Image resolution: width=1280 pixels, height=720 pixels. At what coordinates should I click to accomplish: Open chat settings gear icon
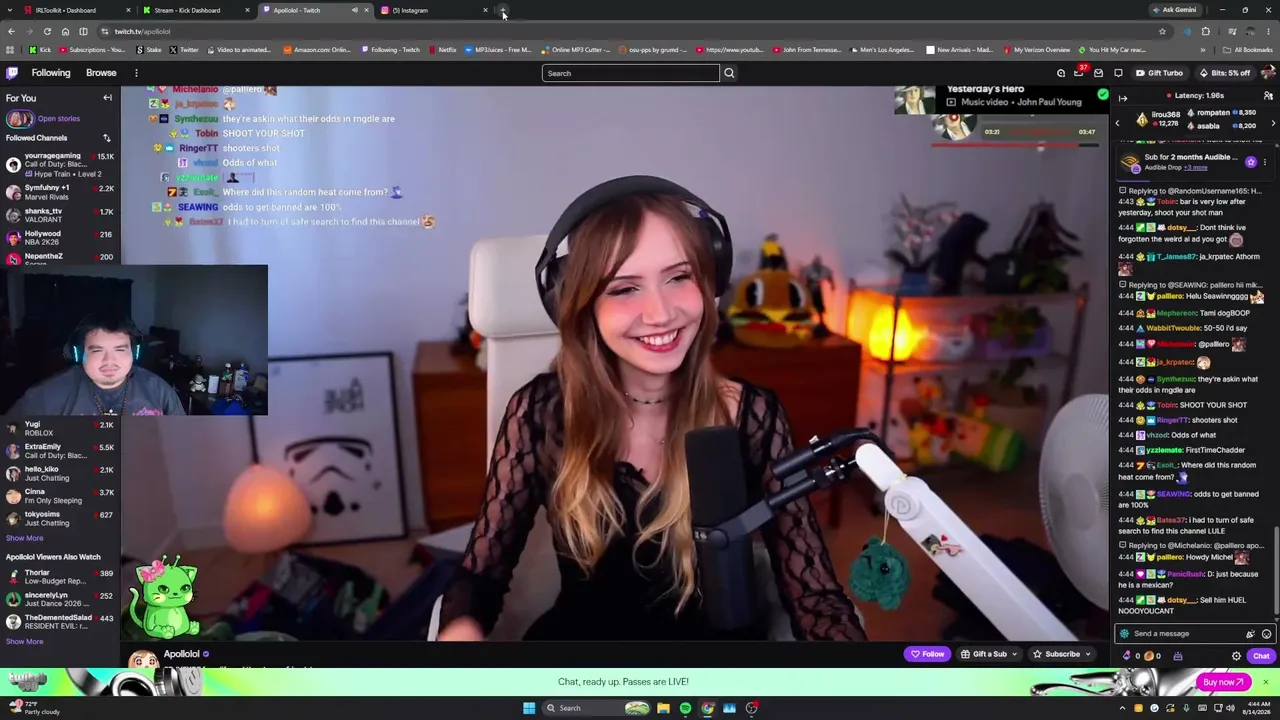1236,656
